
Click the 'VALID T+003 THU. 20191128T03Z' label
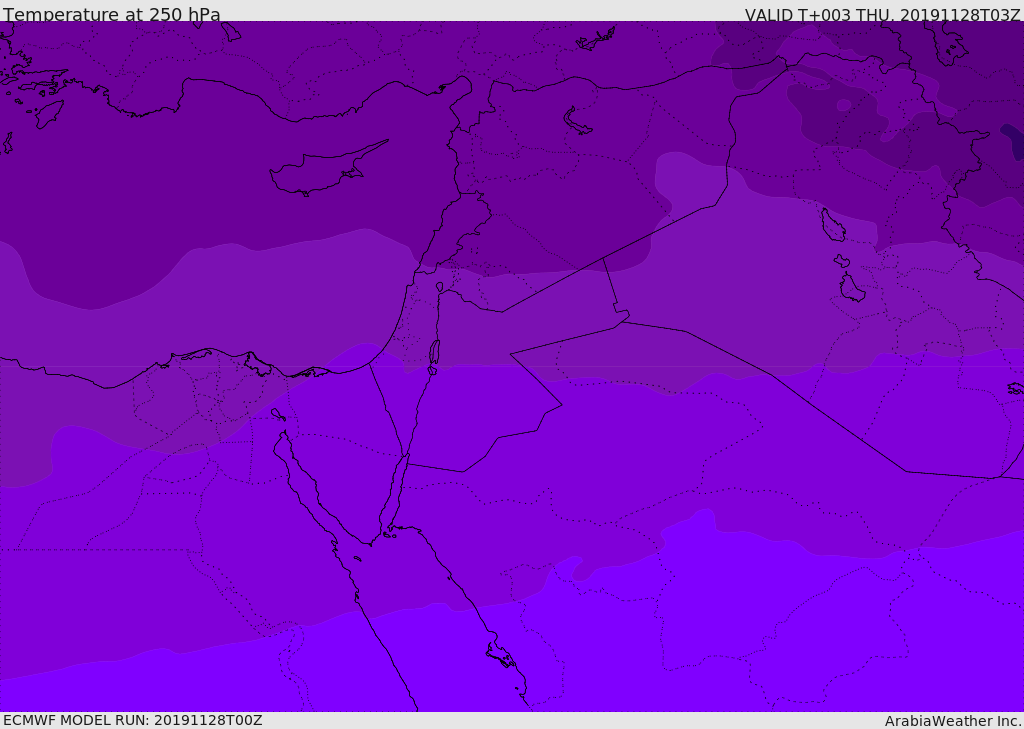point(882,15)
